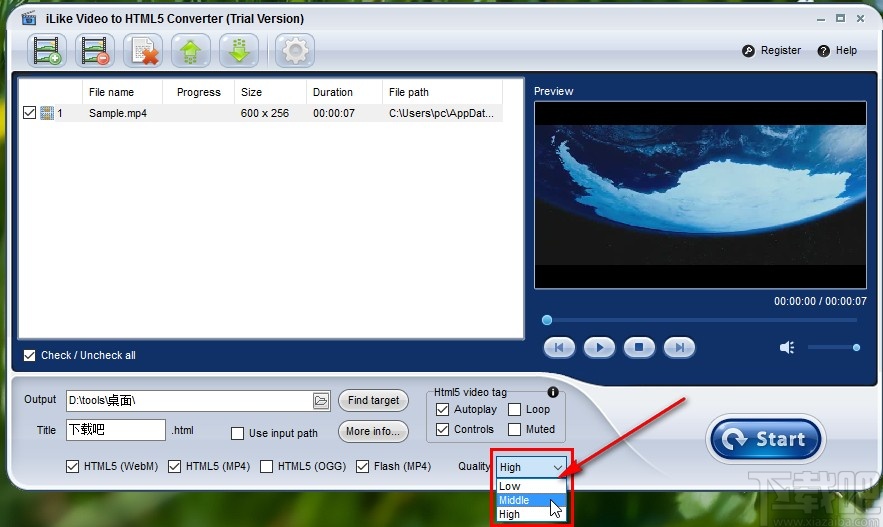The image size is (883, 527).
Task: Enable Use input path checkbox
Action: [x=238, y=434]
